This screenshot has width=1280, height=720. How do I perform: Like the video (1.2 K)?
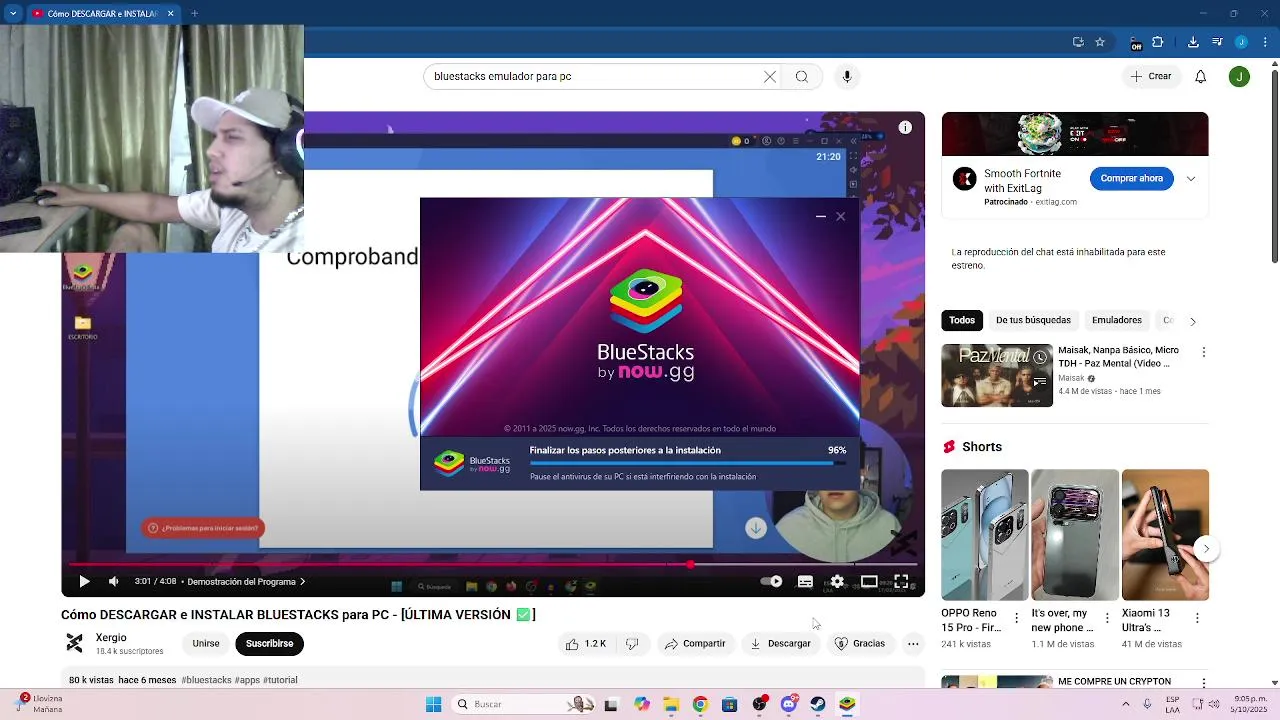click(586, 644)
